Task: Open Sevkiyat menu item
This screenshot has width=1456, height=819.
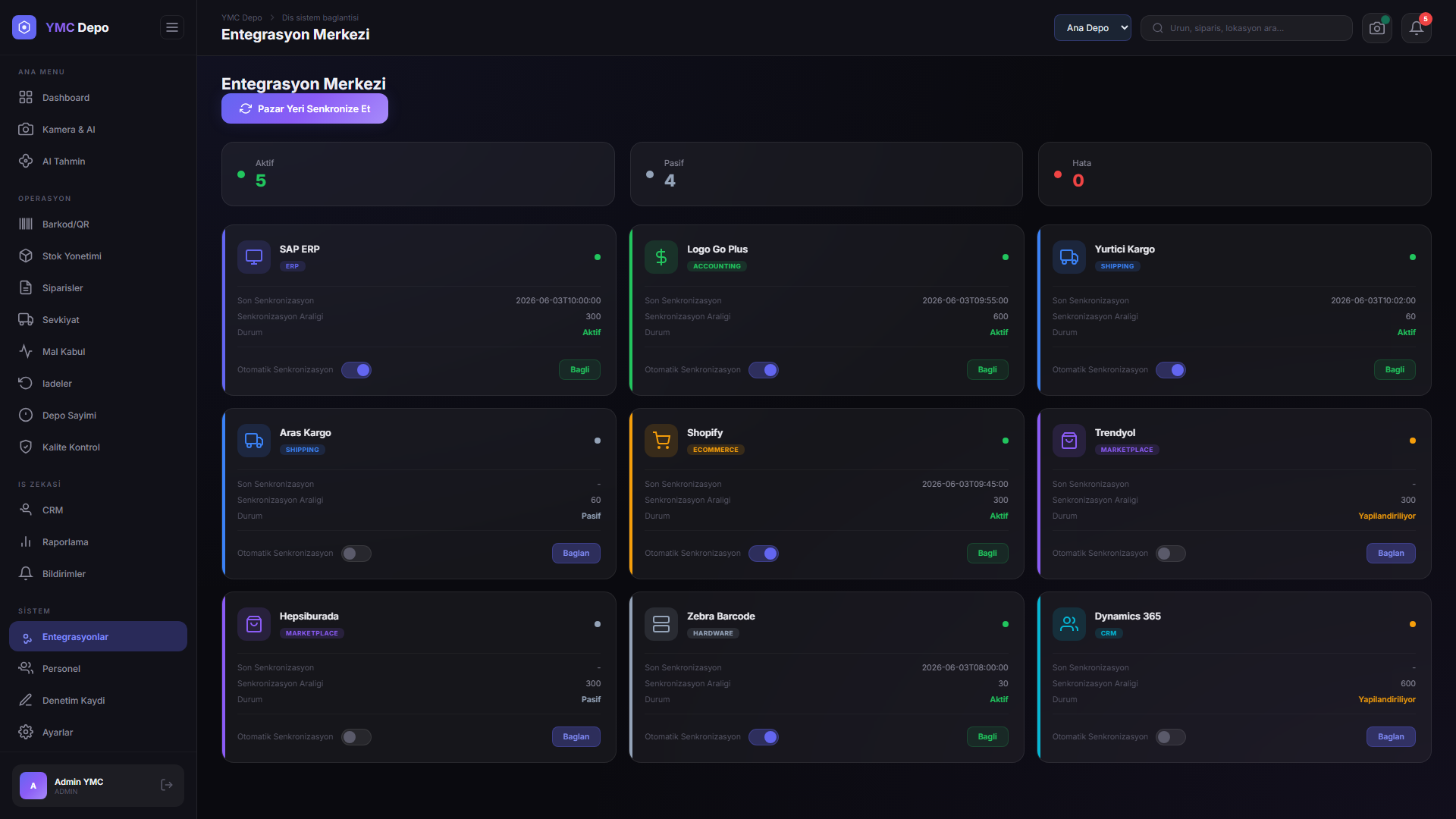Action: point(98,320)
